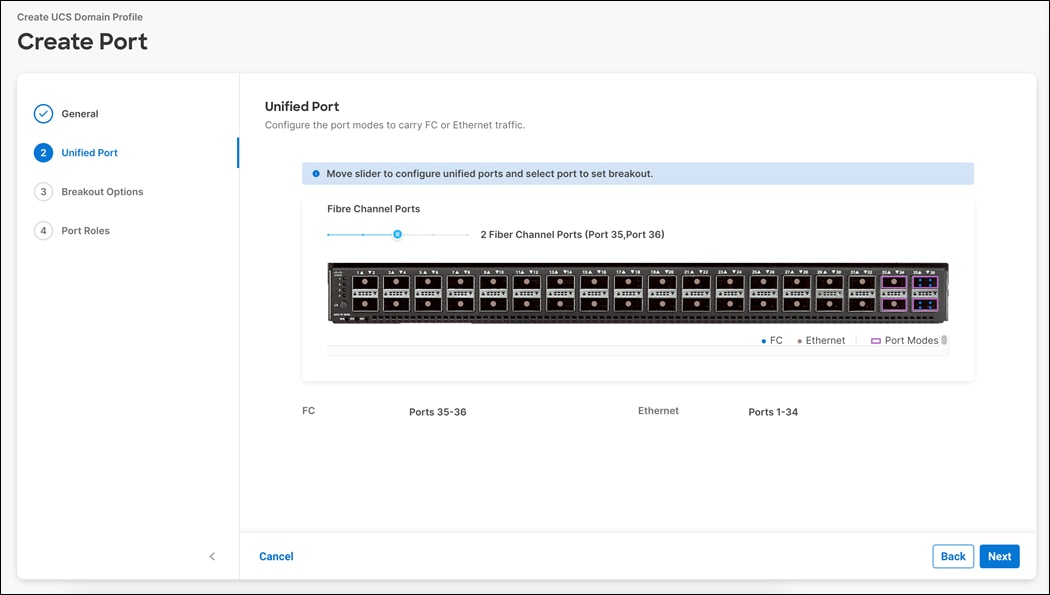Click the Back button
This screenshot has width=1050, height=595.
click(x=953, y=556)
